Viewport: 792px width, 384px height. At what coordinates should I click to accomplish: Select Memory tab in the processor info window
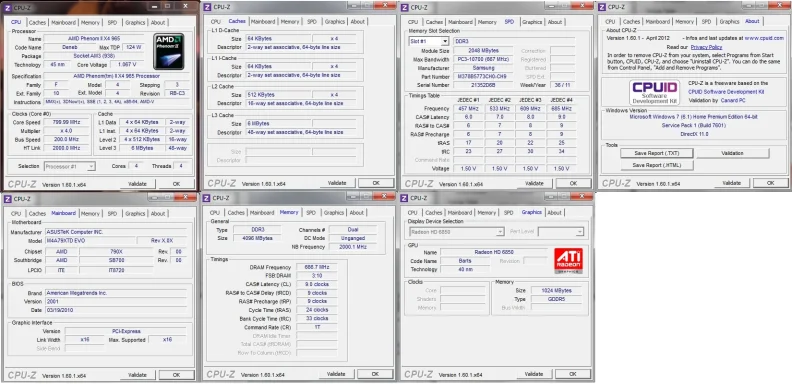point(90,23)
